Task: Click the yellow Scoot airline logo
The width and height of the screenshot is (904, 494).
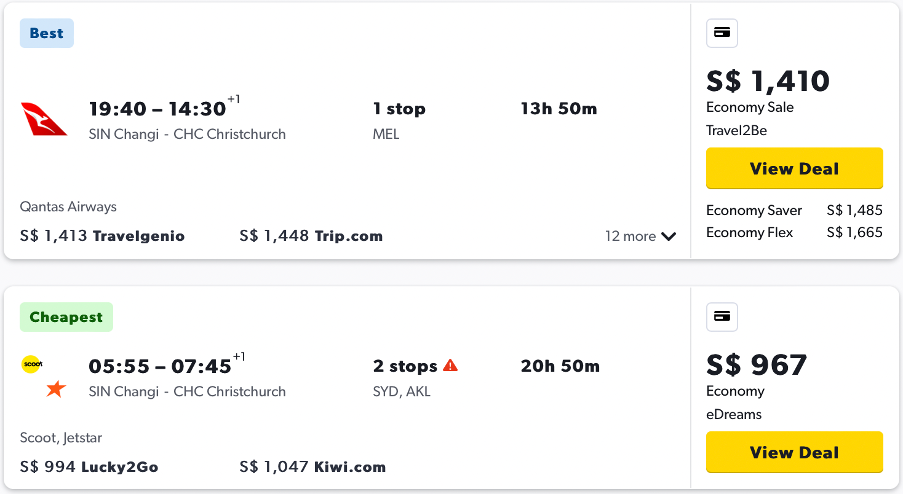Action: point(32,364)
